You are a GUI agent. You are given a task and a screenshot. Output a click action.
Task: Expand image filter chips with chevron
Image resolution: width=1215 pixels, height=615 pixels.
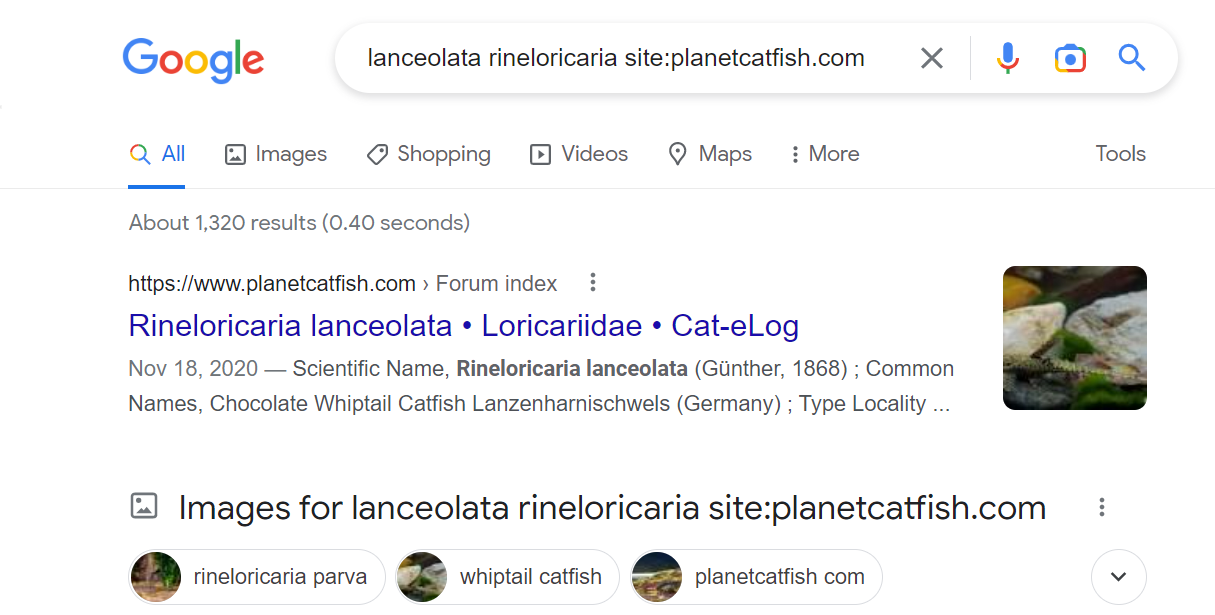click(1119, 577)
